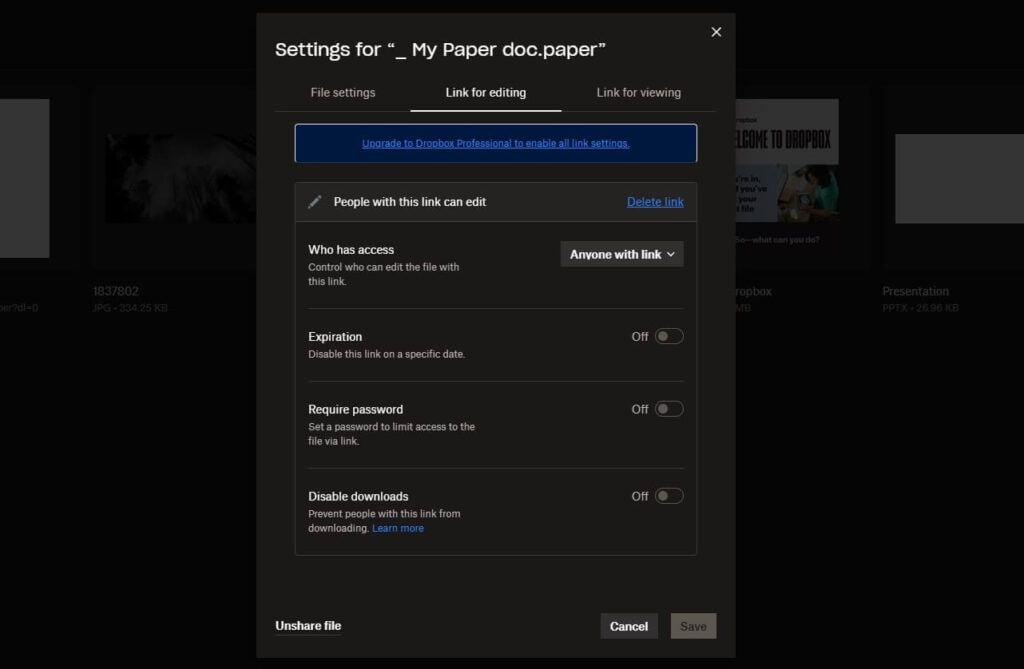The height and width of the screenshot is (669, 1024).
Task: Click Delete link
Action: (655, 202)
